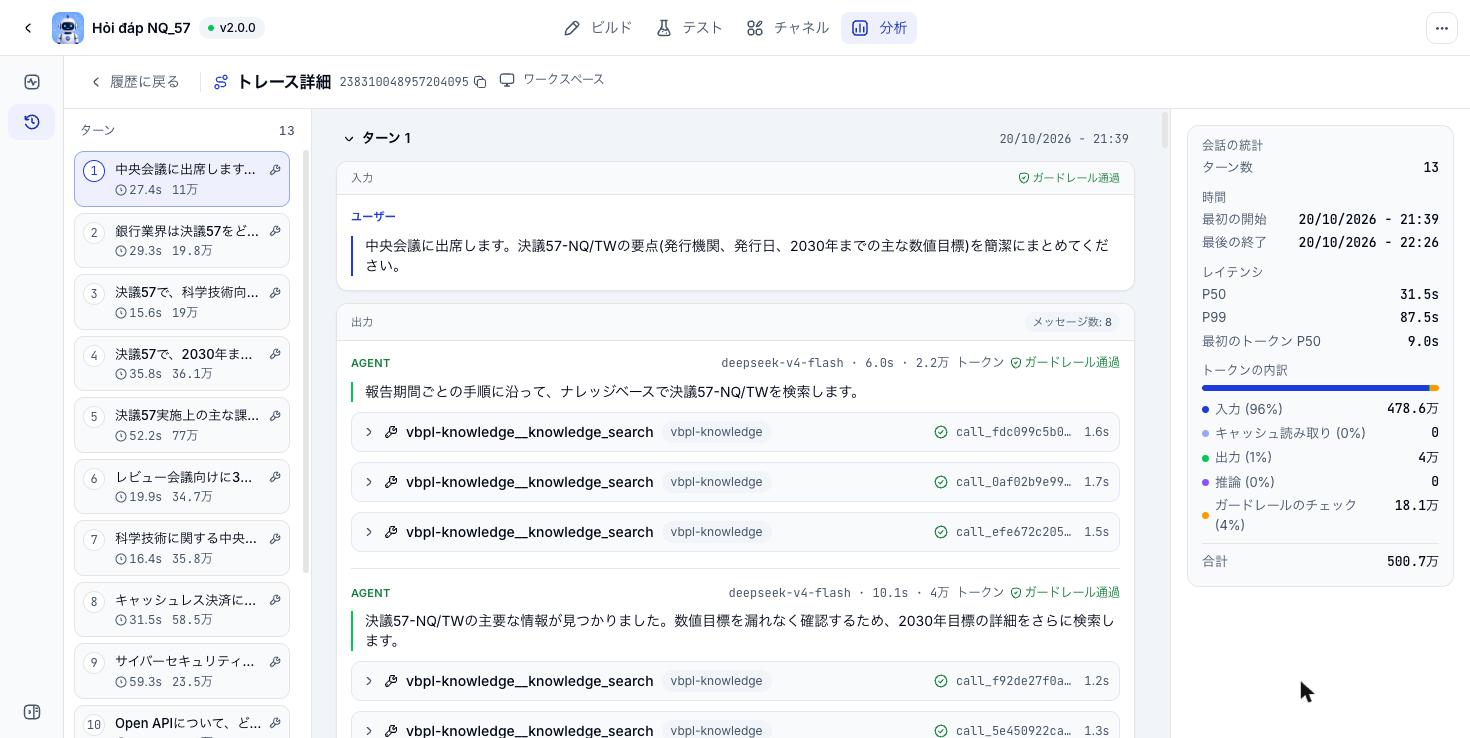The width and height of the screenshot is (1470, 738).
Task: Click the pin icon on turn 8 card
Action: pyautogui.click(x=275, y=600)
